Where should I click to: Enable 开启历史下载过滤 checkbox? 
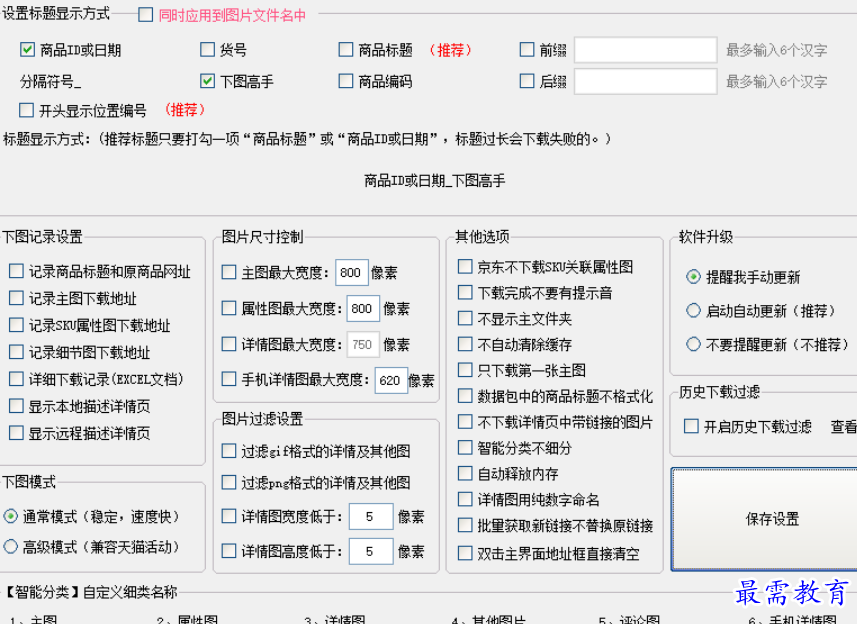691,426
